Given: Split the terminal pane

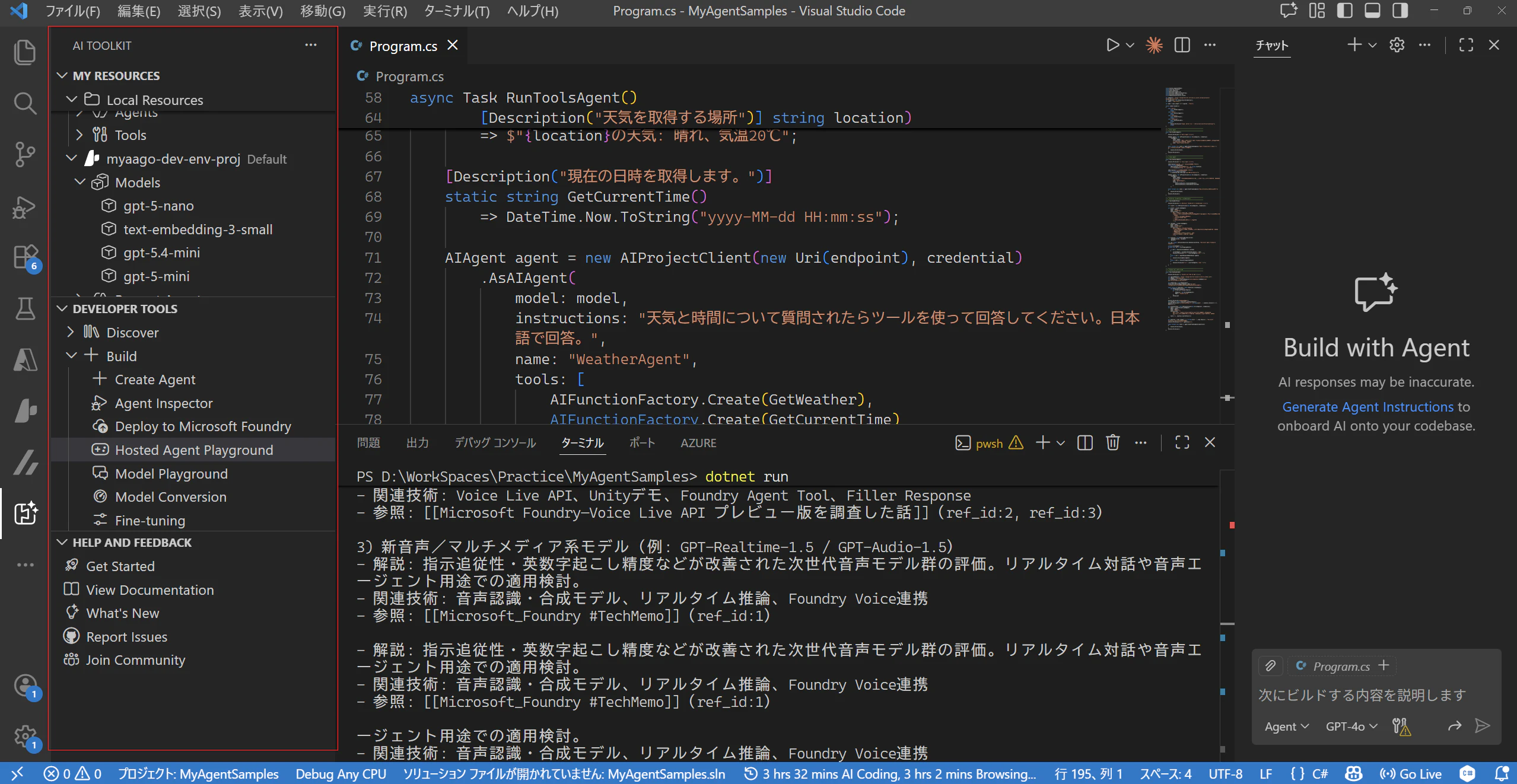Looking at the screenshot, I should [x=1085, y=442].
